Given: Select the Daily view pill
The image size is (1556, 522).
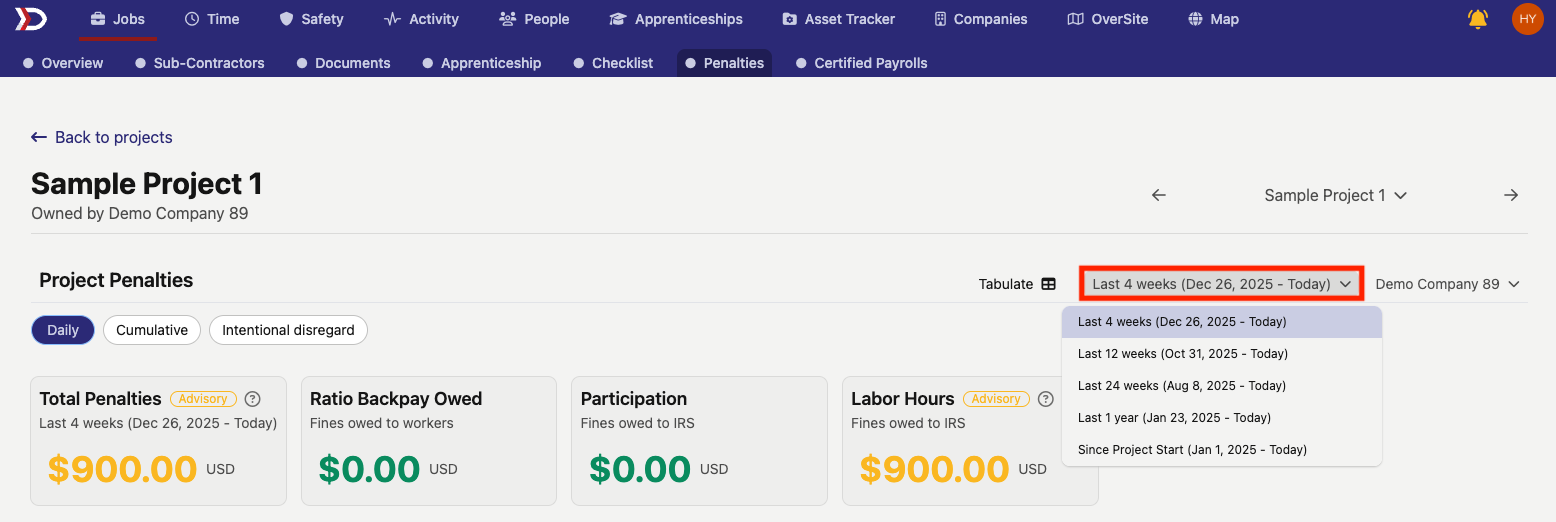Looking at the screenshot, I should point(63,330).
